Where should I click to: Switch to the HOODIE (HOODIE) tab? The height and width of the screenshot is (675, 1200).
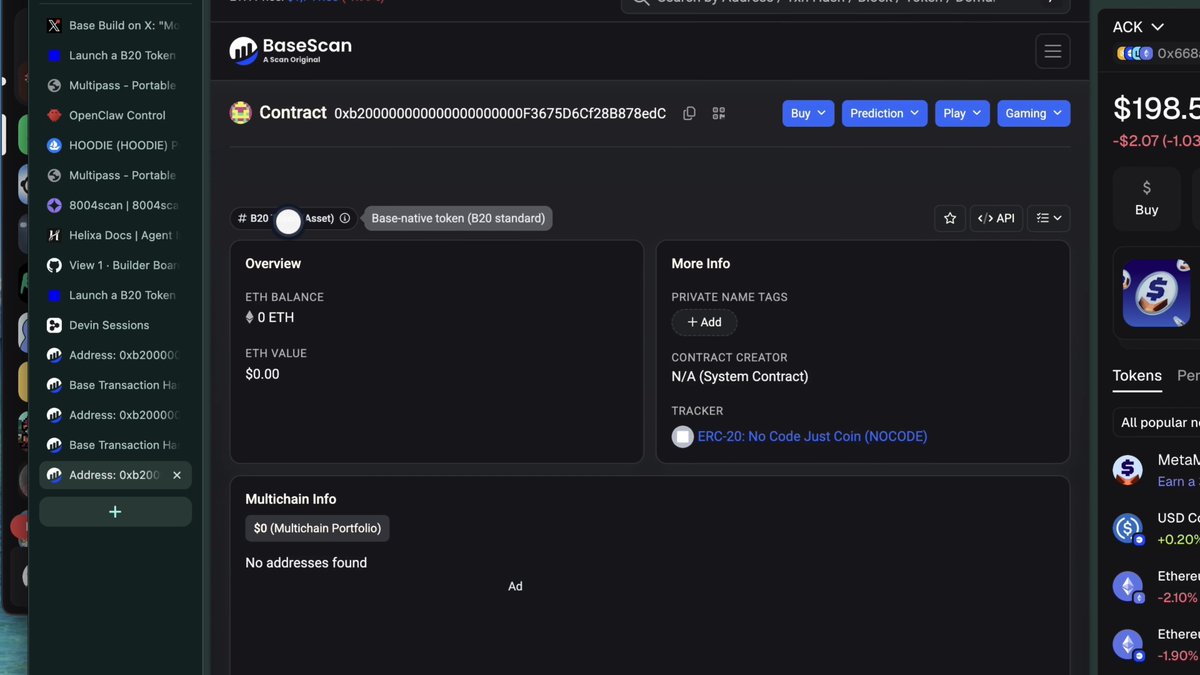click(x=115, y=145)
